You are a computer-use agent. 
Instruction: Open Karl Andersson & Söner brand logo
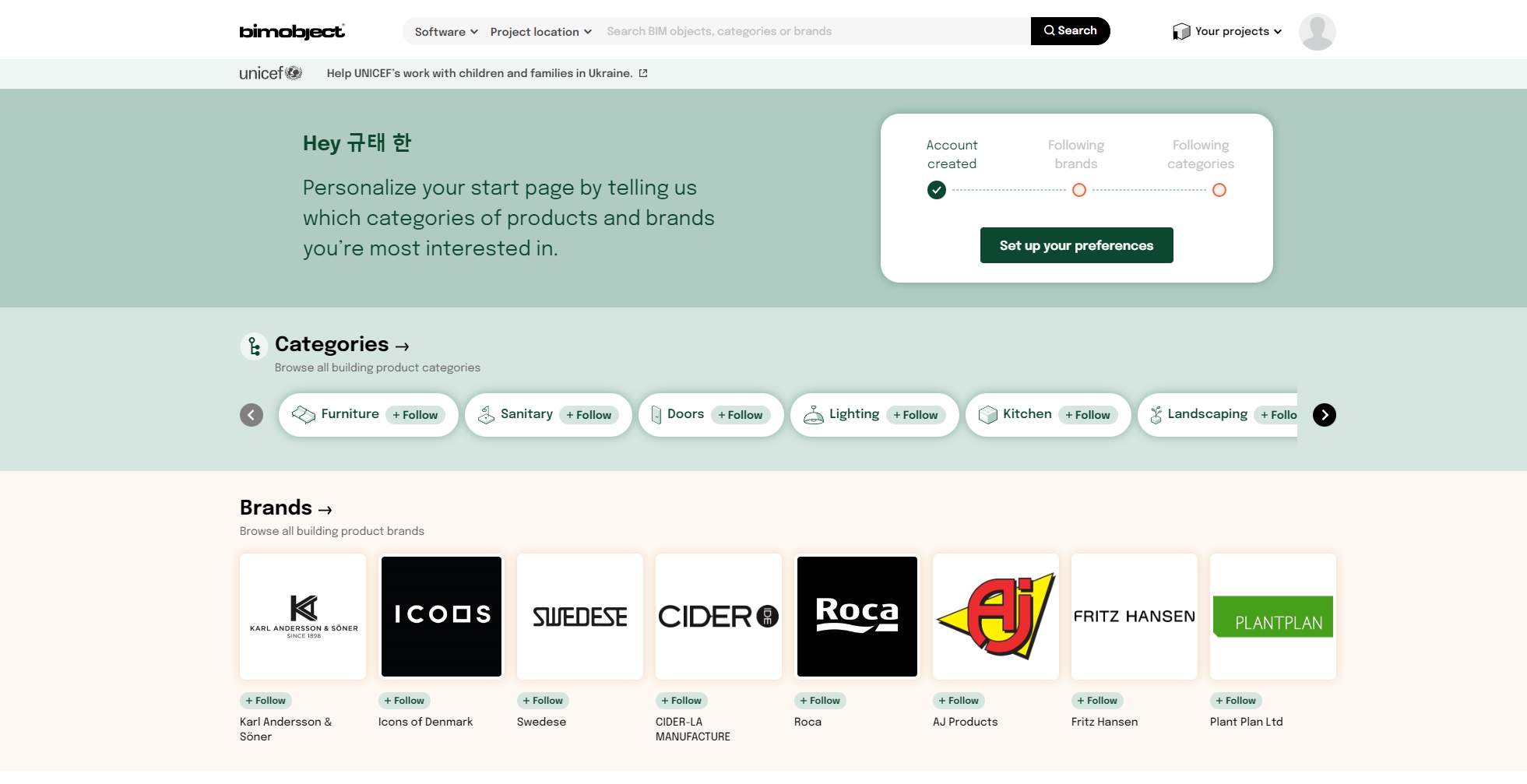303,617
